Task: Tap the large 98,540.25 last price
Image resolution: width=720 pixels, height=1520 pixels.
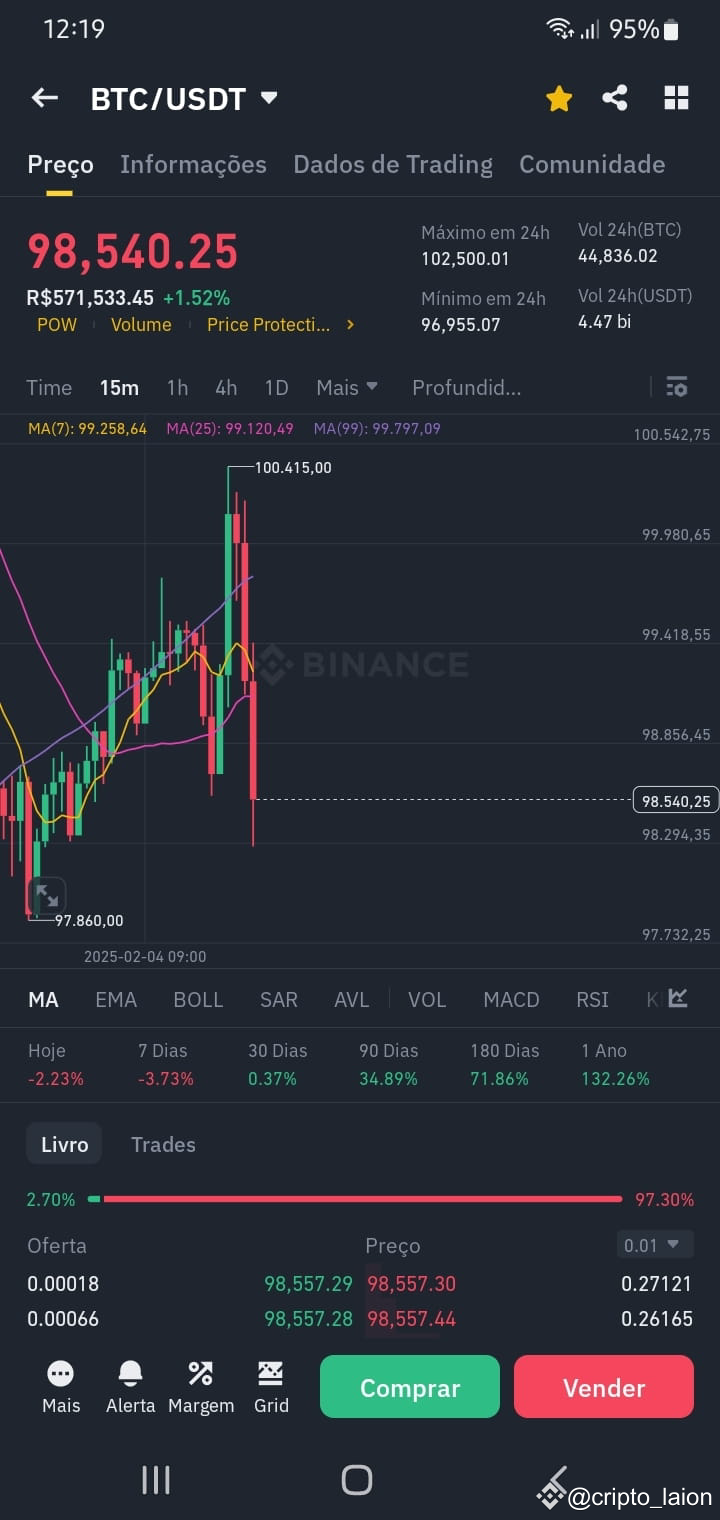Action: (132, 251)
